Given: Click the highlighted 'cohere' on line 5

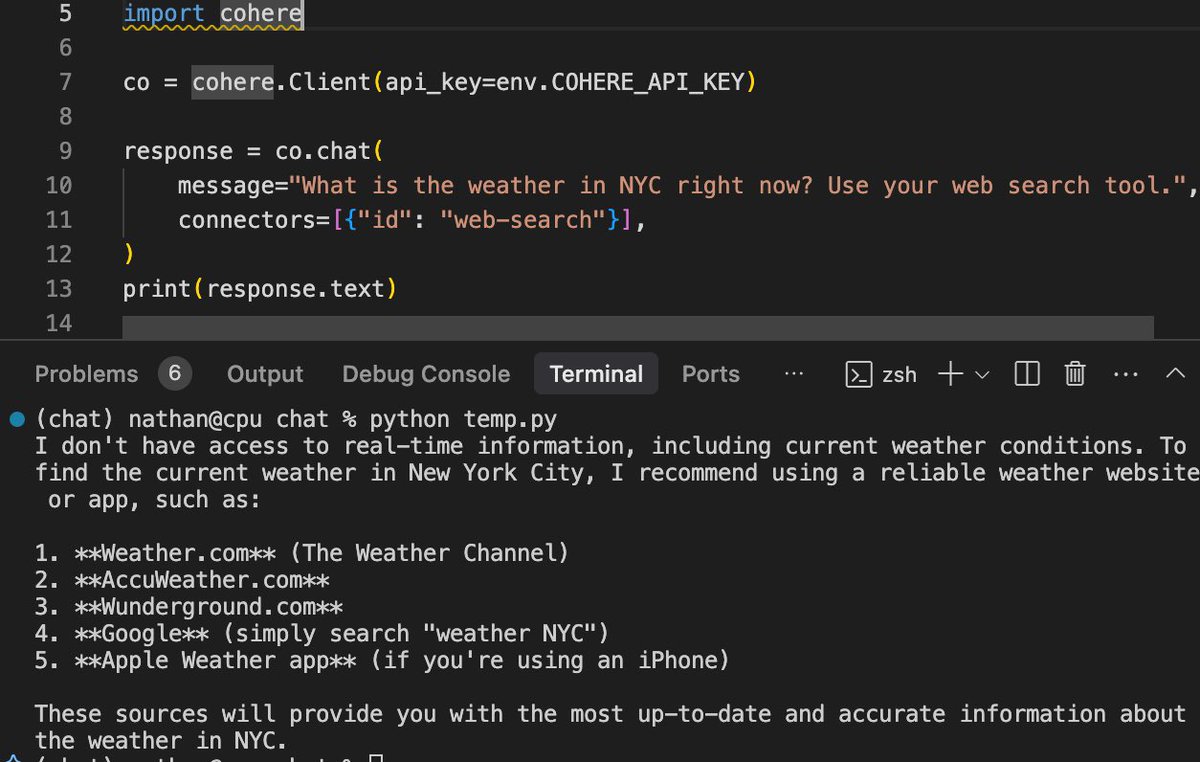Looking at the screenshot, I should click(x=261, y=14).
